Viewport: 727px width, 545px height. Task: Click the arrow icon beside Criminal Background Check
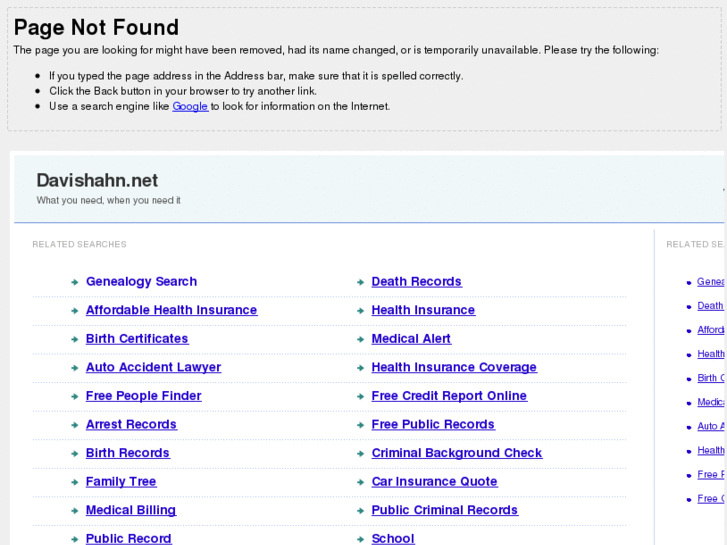360,454
